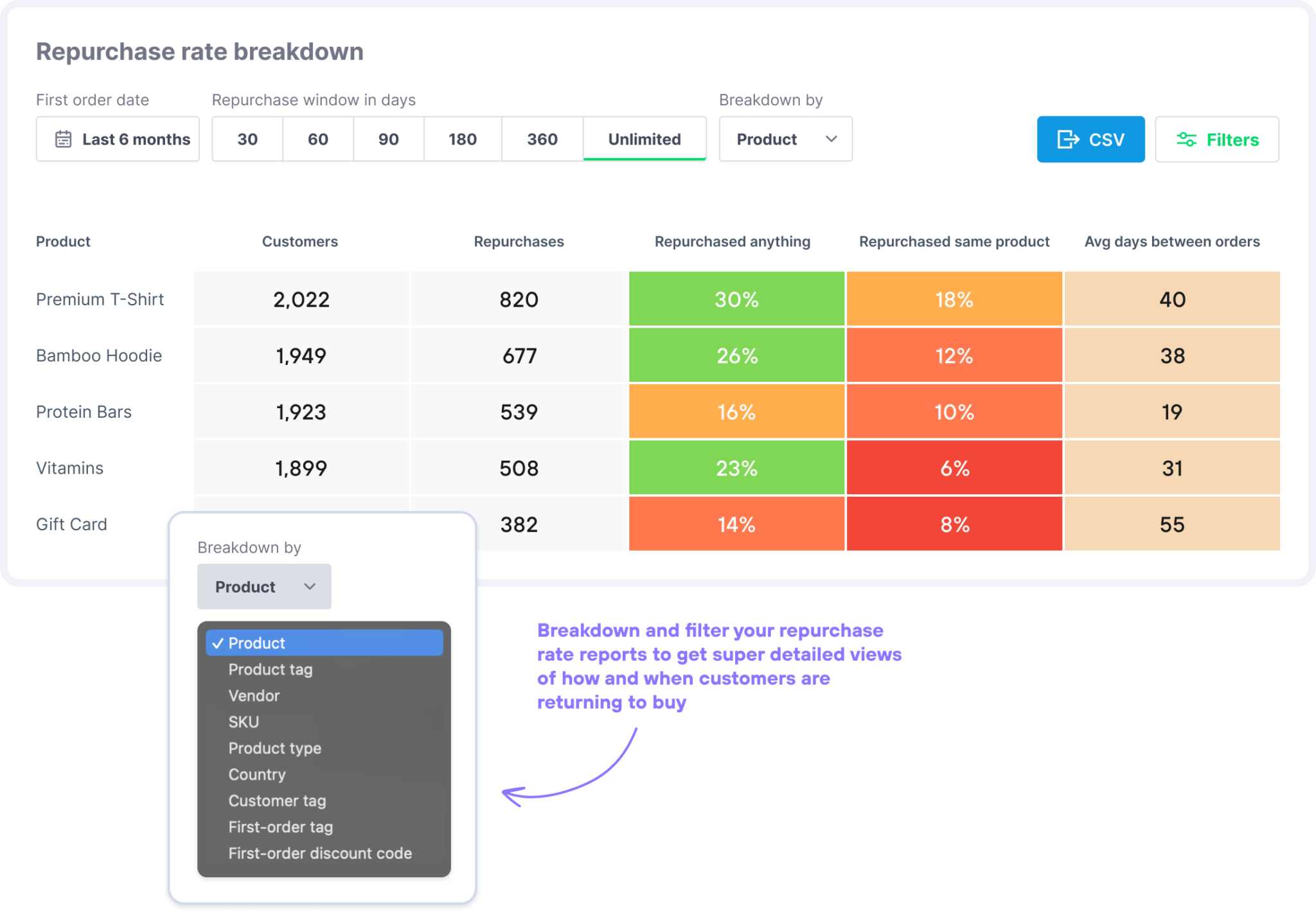Select First-order discount code option
The height and width of the screenshot is (912, 1316).
(x=320, y=853)
